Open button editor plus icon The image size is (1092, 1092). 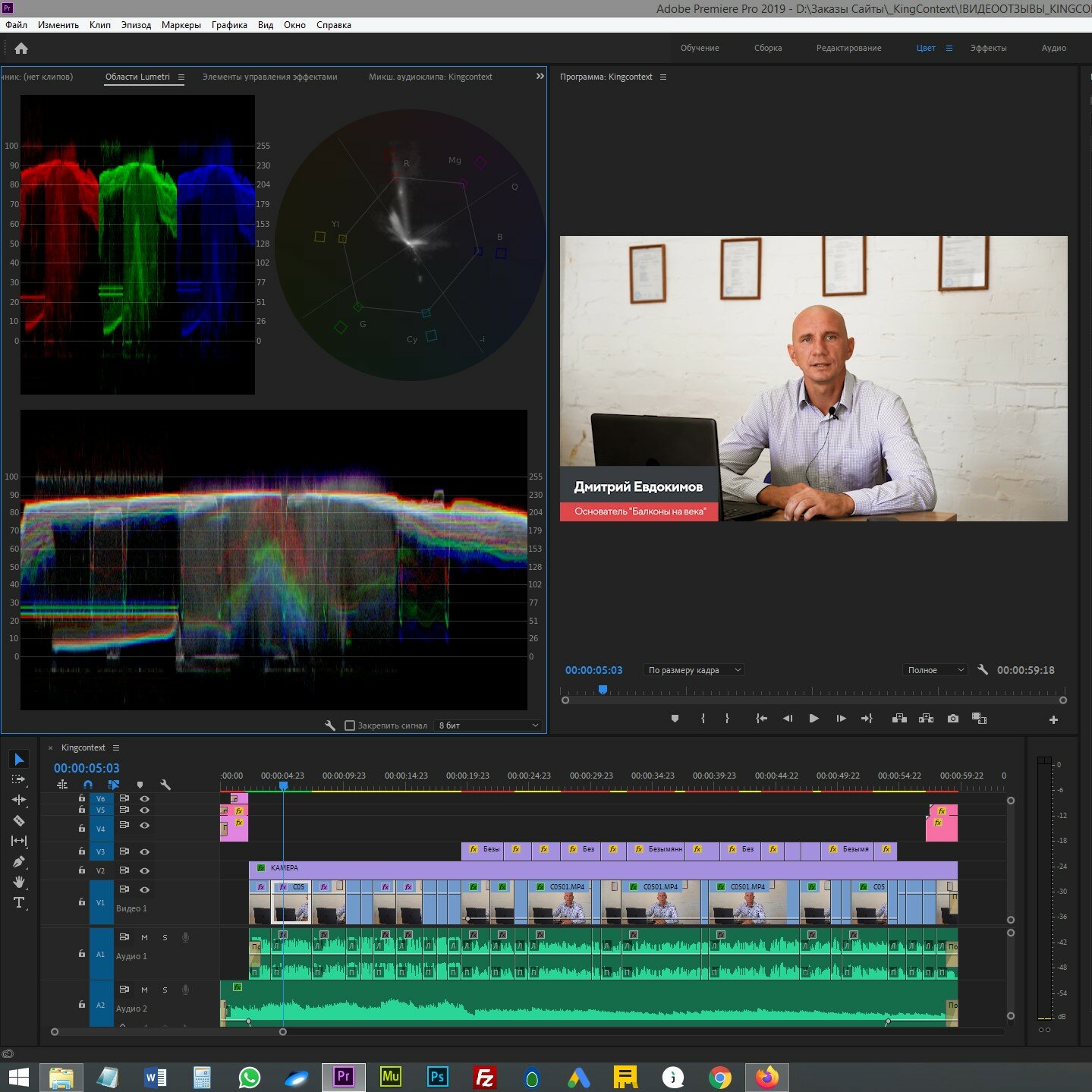tap(1053, 719)
